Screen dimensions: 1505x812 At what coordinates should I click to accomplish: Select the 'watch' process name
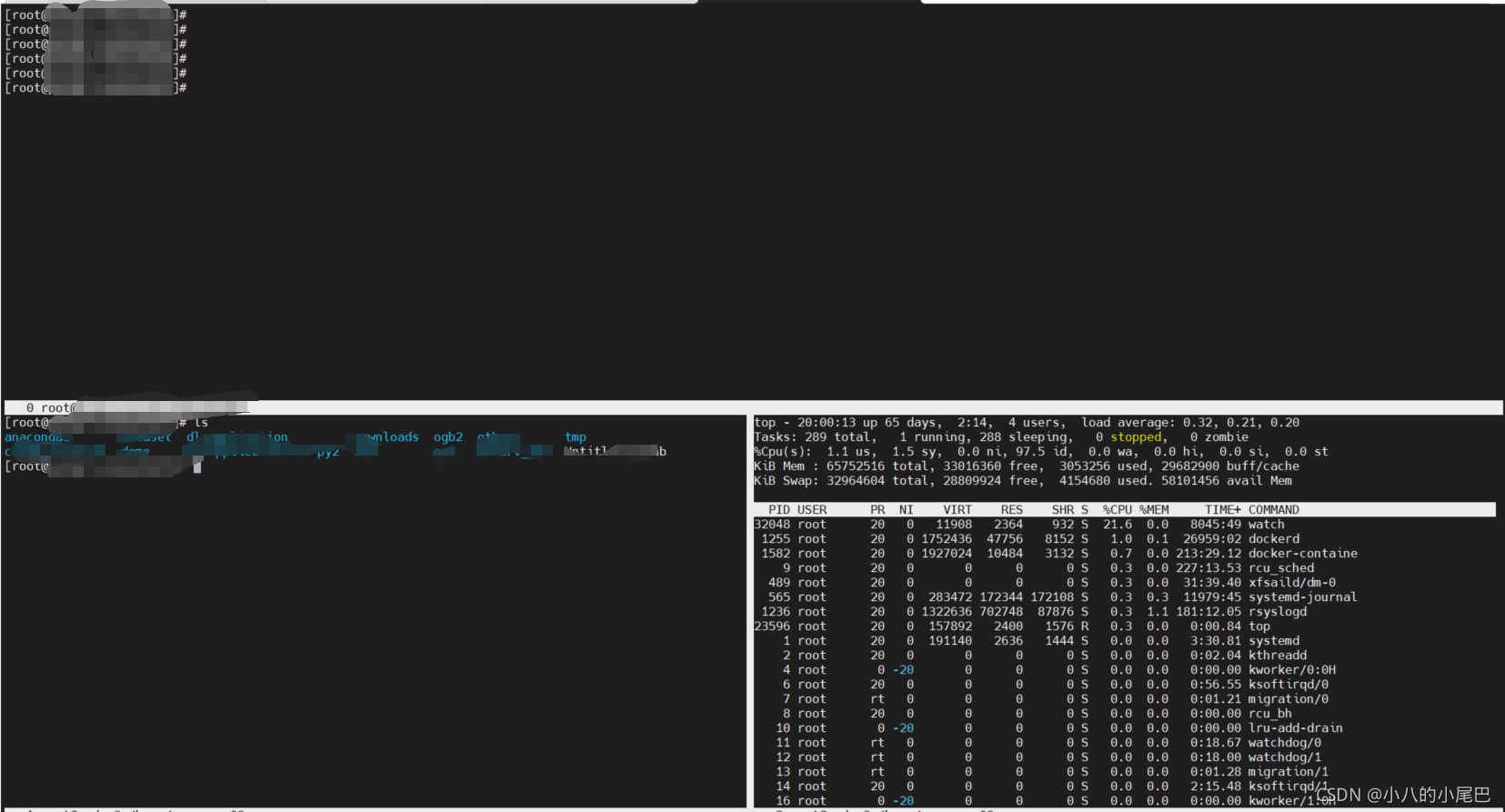click(x=1267, y=525)
